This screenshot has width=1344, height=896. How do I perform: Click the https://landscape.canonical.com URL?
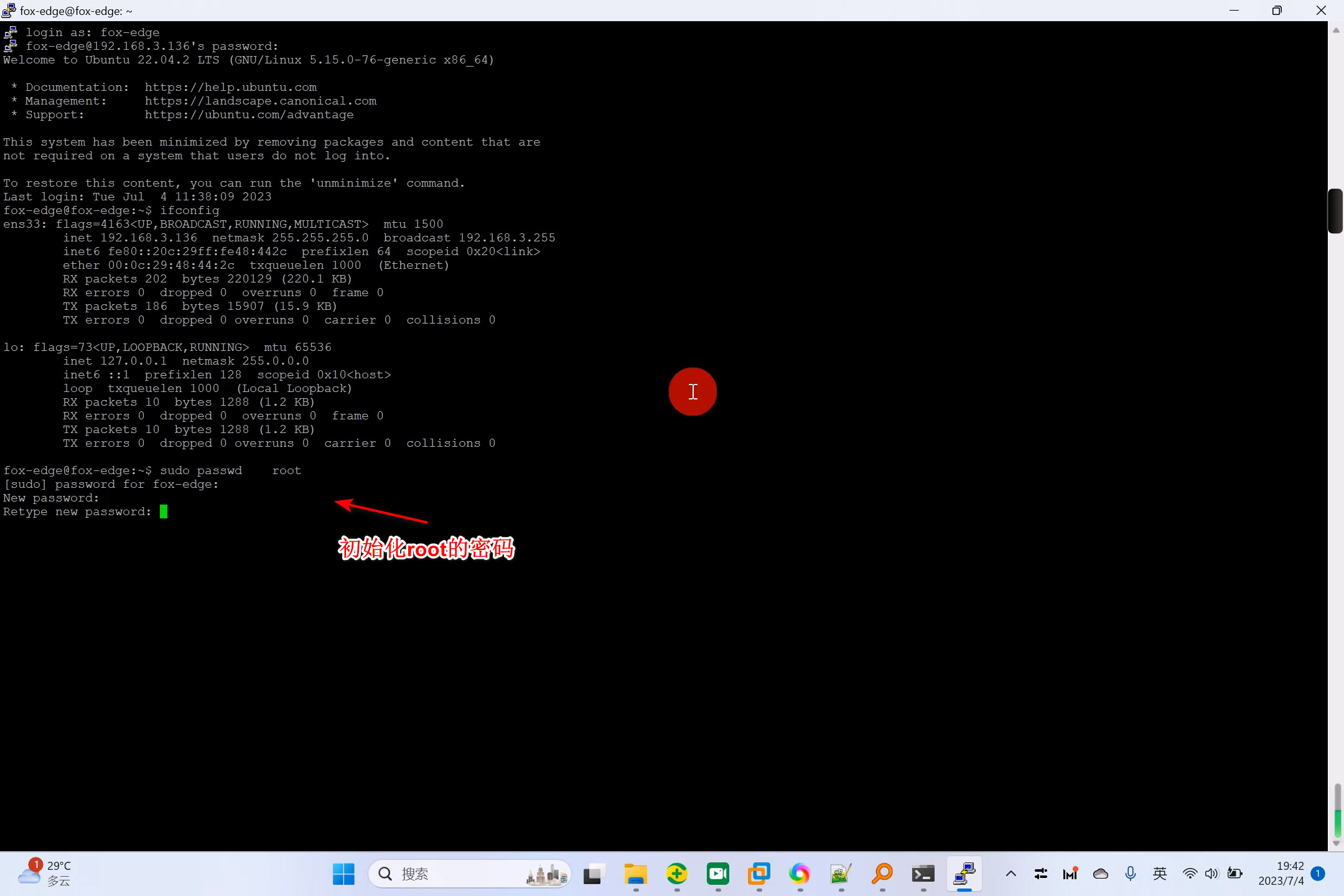[261, 101]
